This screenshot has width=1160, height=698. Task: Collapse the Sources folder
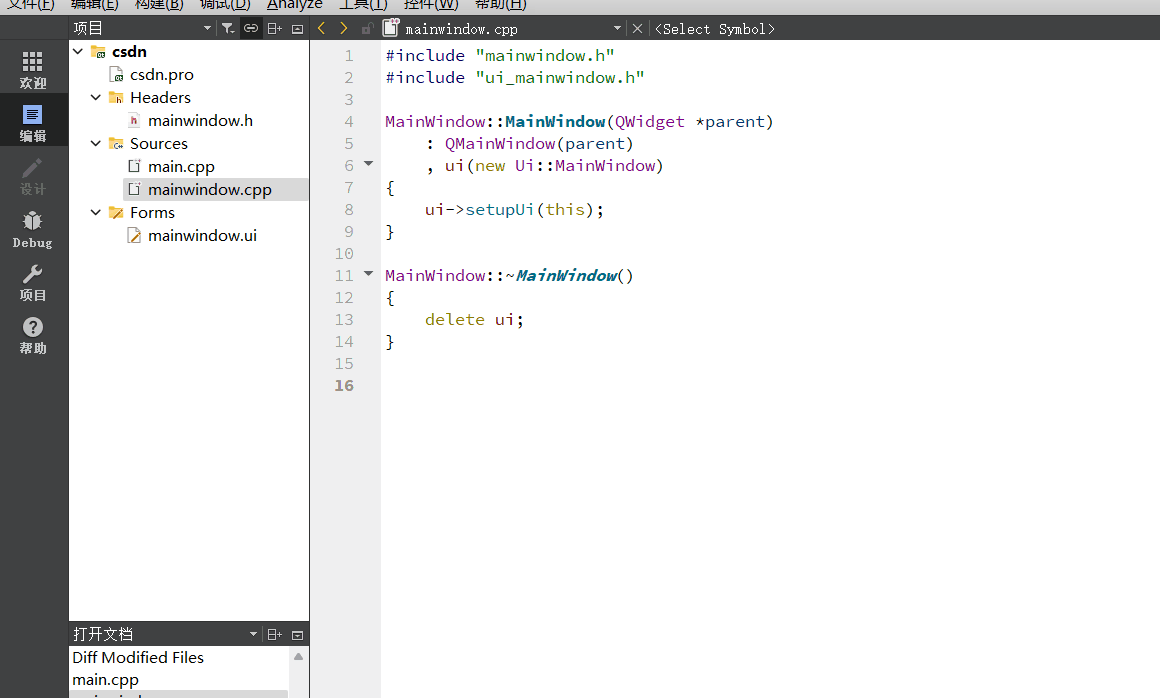click(95, 143)
